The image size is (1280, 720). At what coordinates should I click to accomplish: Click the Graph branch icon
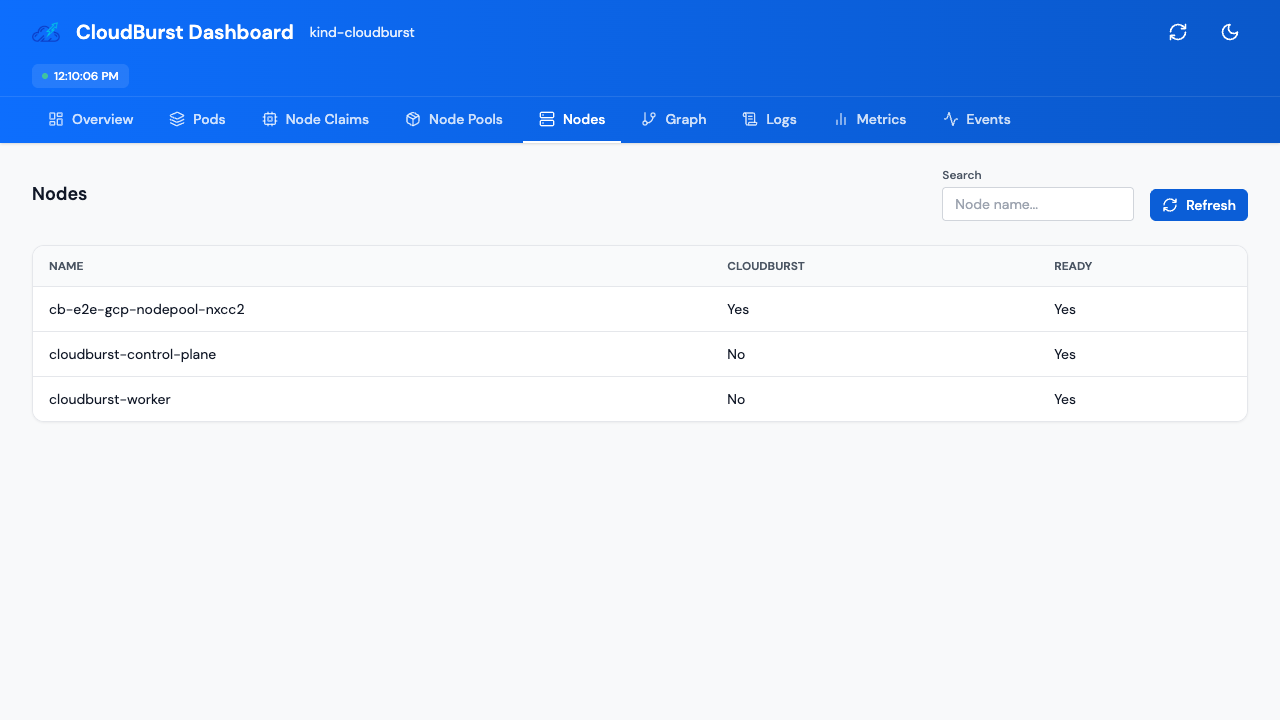pyautogui.click(x=648, y=119)
